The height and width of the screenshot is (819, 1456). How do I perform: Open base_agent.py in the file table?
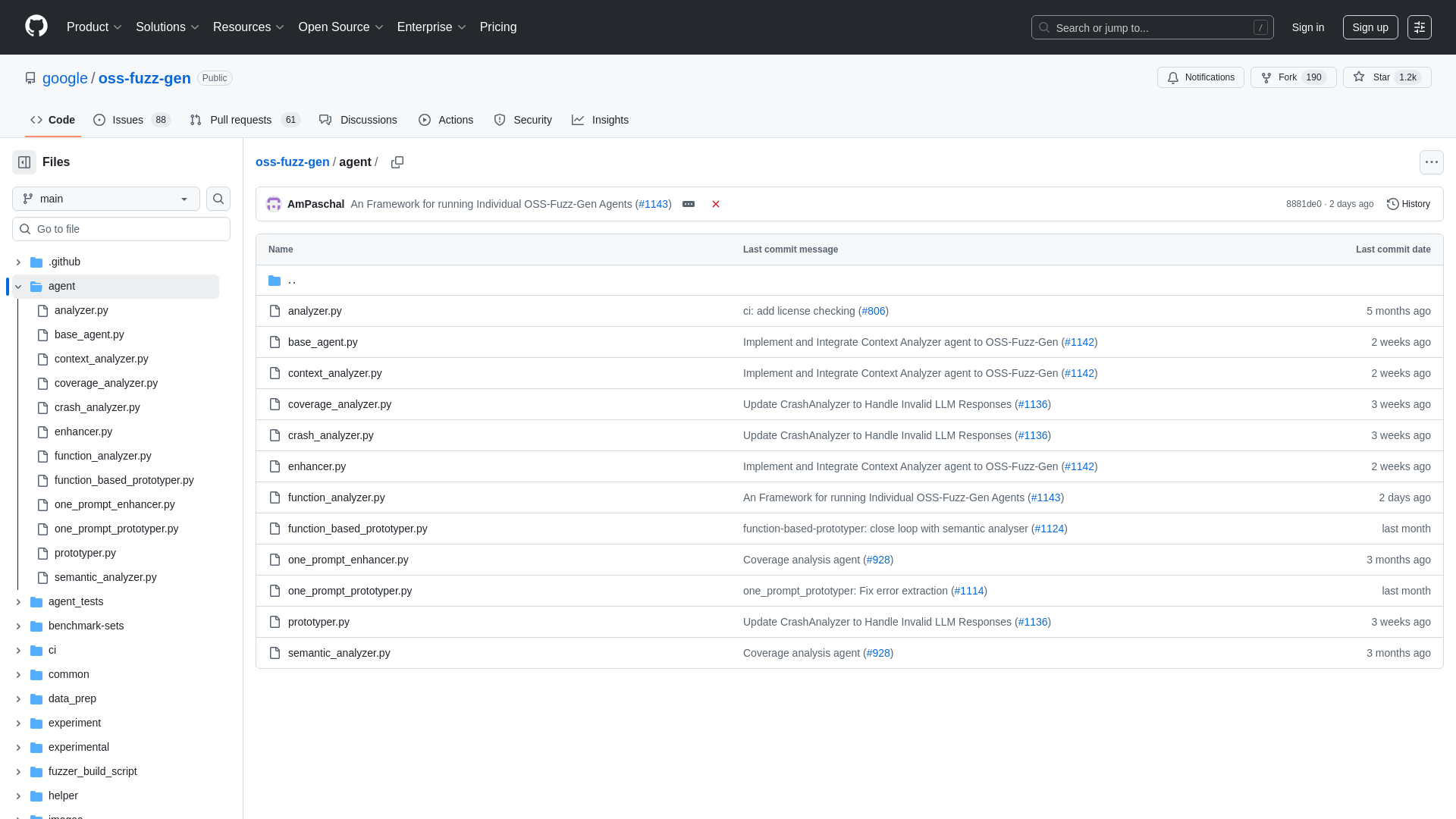pyautogui.click(x=323, y=342)
